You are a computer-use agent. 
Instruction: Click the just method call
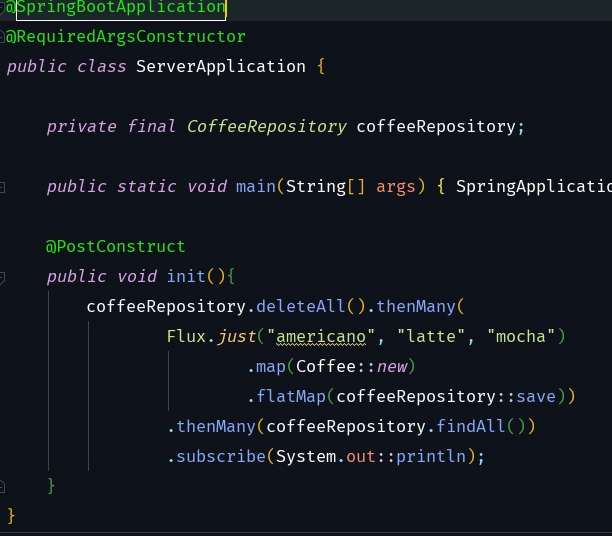click(236, 337)
